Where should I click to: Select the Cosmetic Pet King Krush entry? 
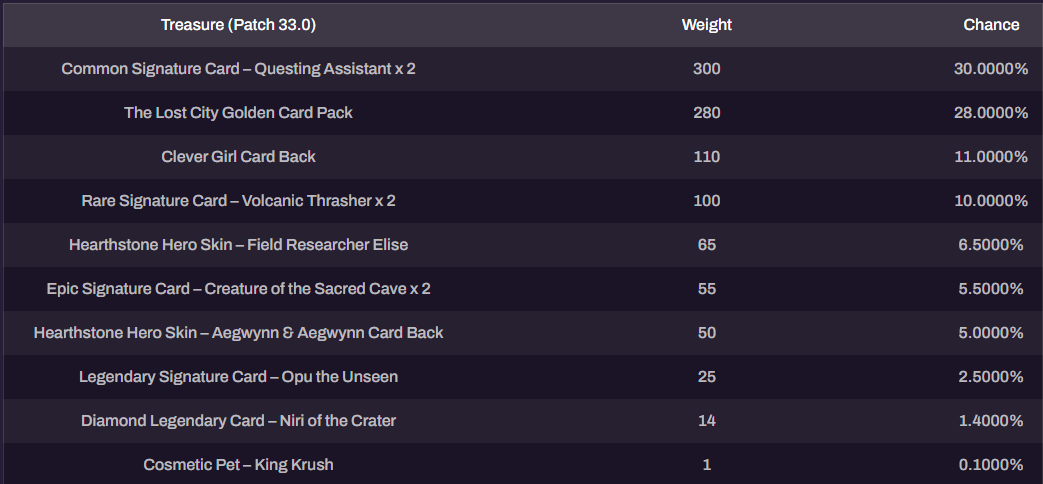(238, 464)
